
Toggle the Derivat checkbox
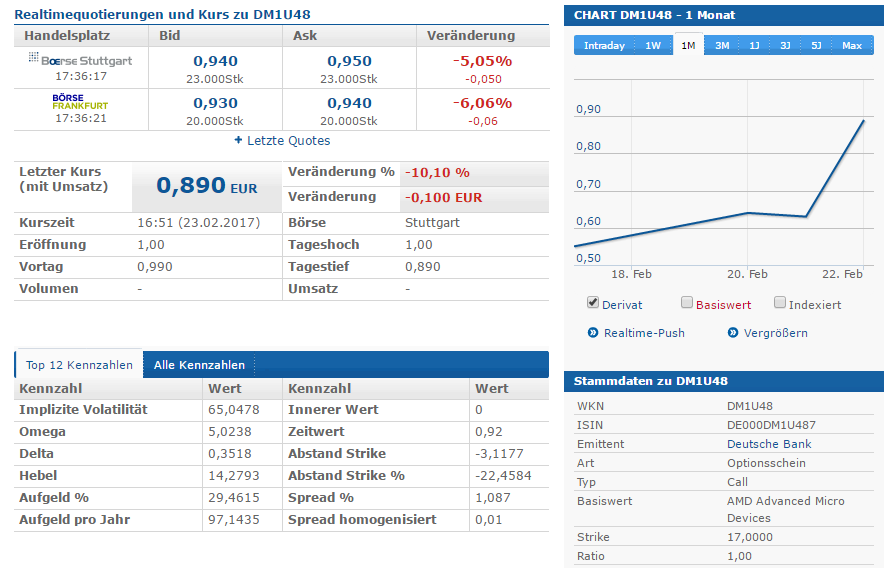tap(593, 302)
